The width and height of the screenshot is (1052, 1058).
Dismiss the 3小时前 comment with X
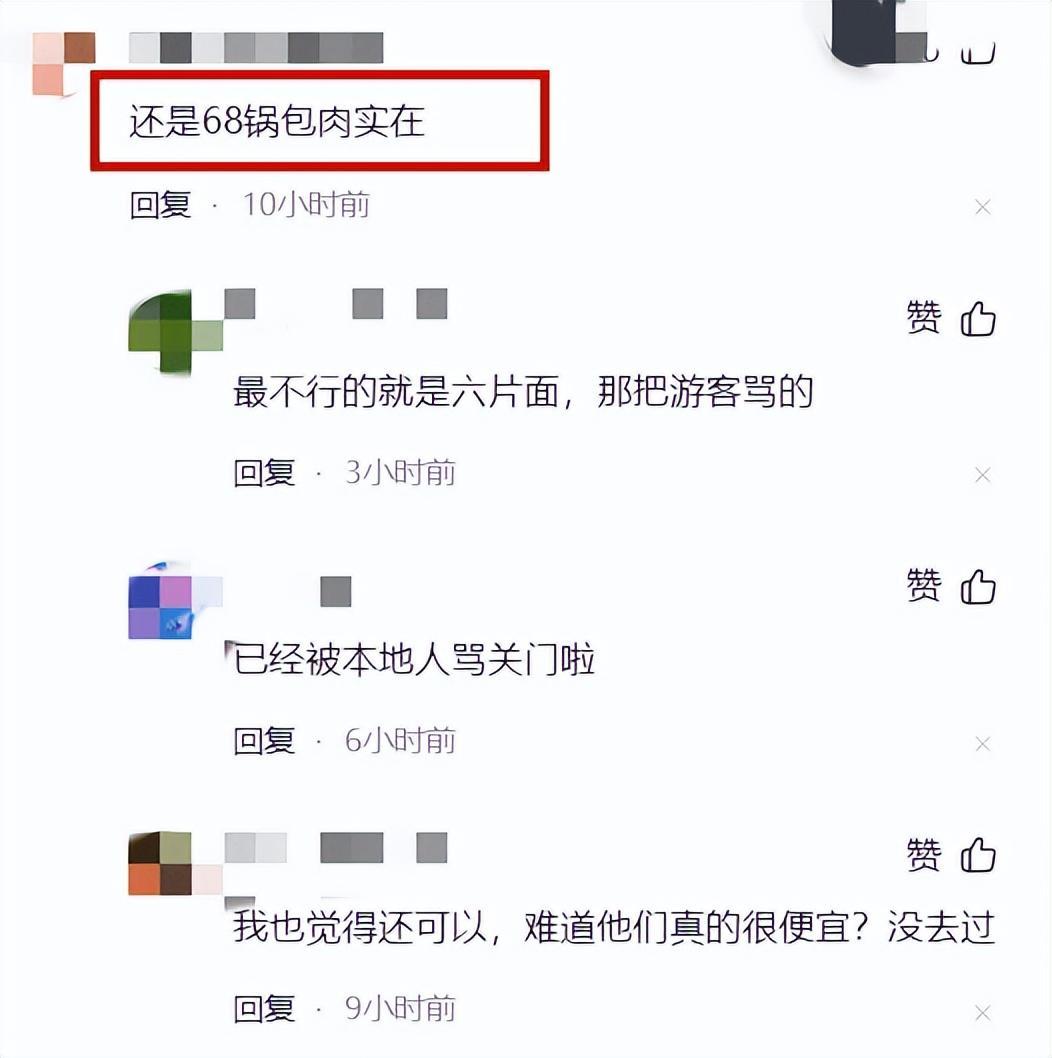click(982, 475)
